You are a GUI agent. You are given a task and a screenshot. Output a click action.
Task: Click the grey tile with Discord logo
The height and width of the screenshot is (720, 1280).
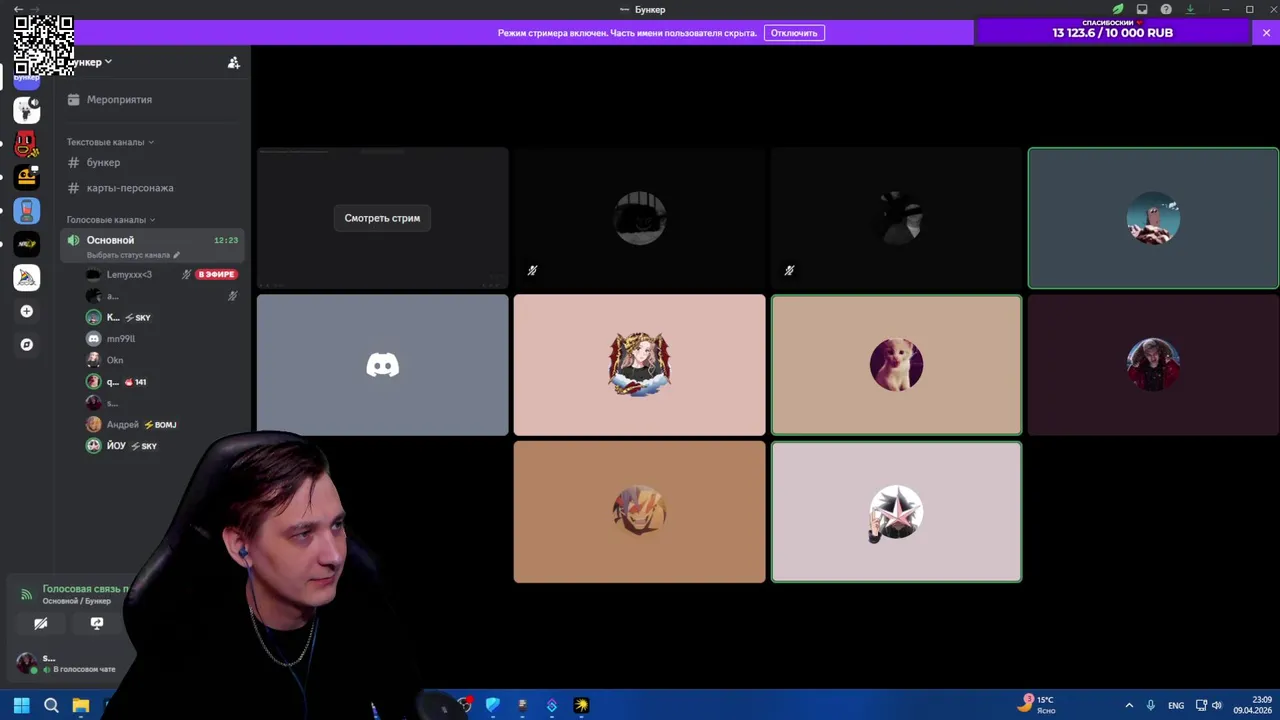click(382, 365)
